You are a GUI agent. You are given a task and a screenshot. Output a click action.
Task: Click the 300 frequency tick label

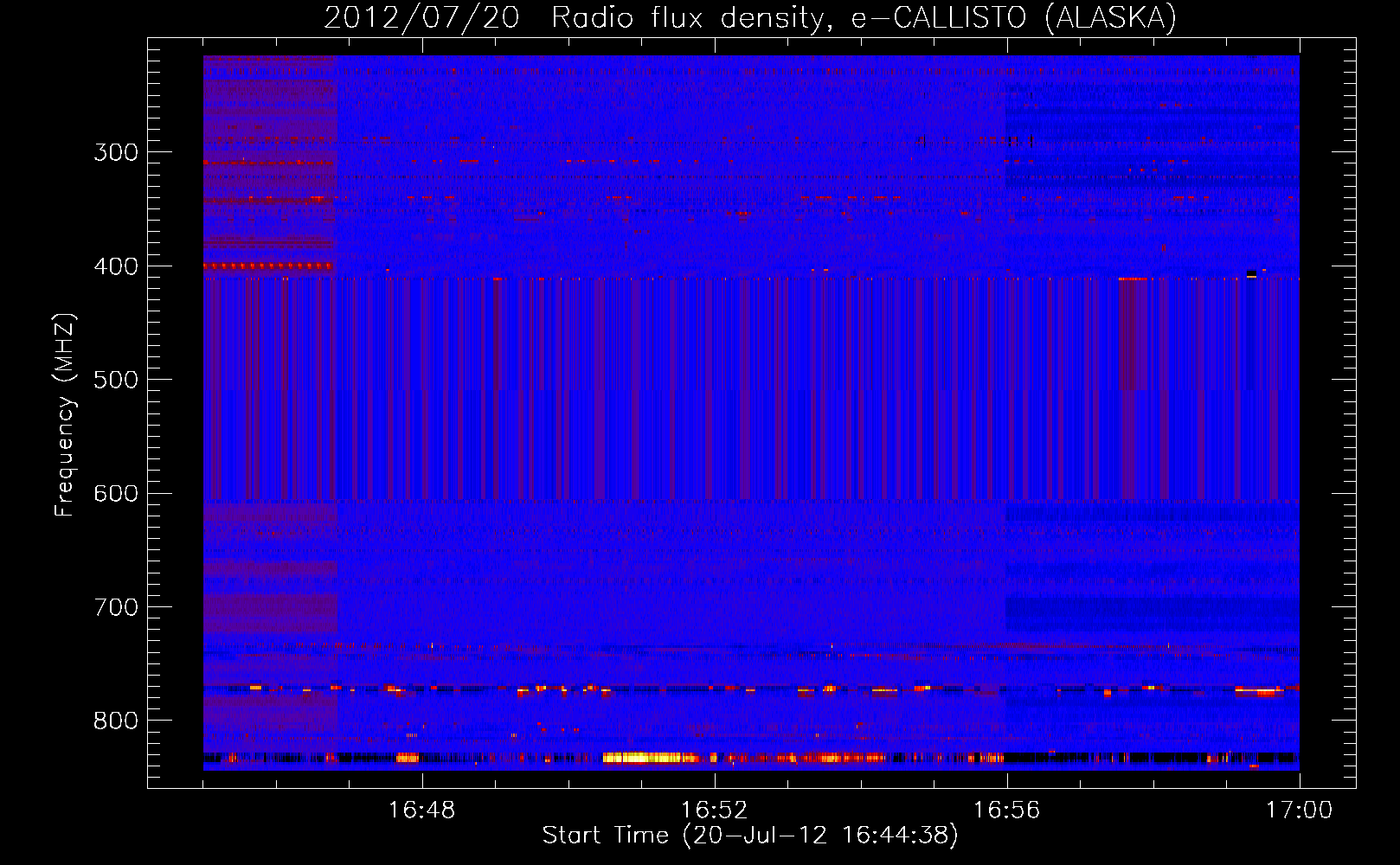click(x=116, y=152)
